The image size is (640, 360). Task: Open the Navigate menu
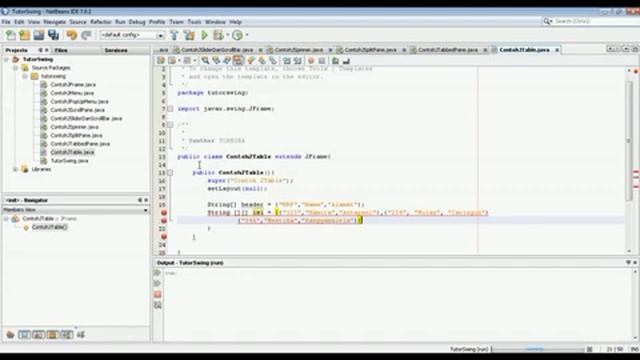click(x=55, y=22)
